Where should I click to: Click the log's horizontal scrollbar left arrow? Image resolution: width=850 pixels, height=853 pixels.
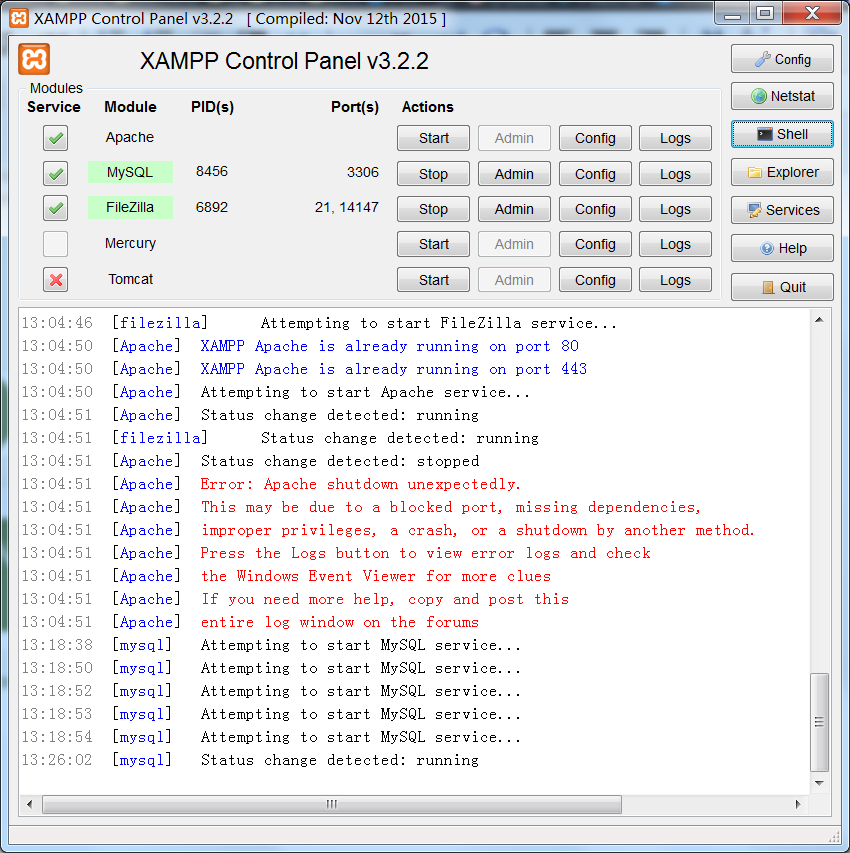click(30, 804)
